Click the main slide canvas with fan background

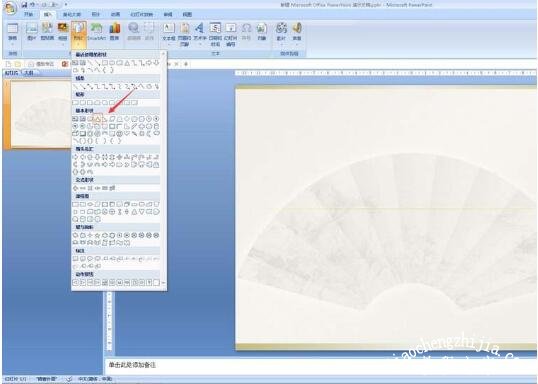click(x=386, y=217)
